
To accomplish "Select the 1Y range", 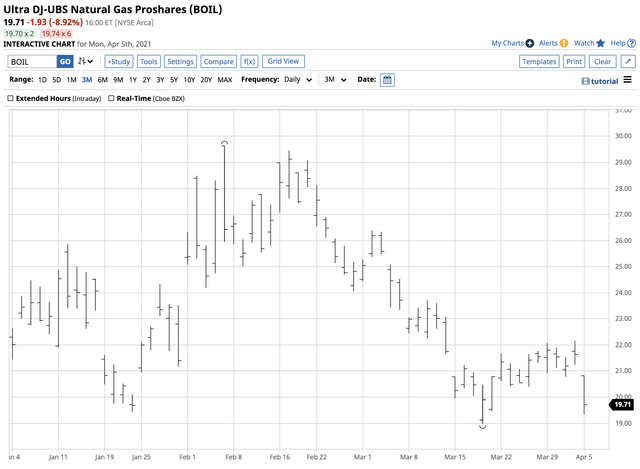I will (133, 80).
